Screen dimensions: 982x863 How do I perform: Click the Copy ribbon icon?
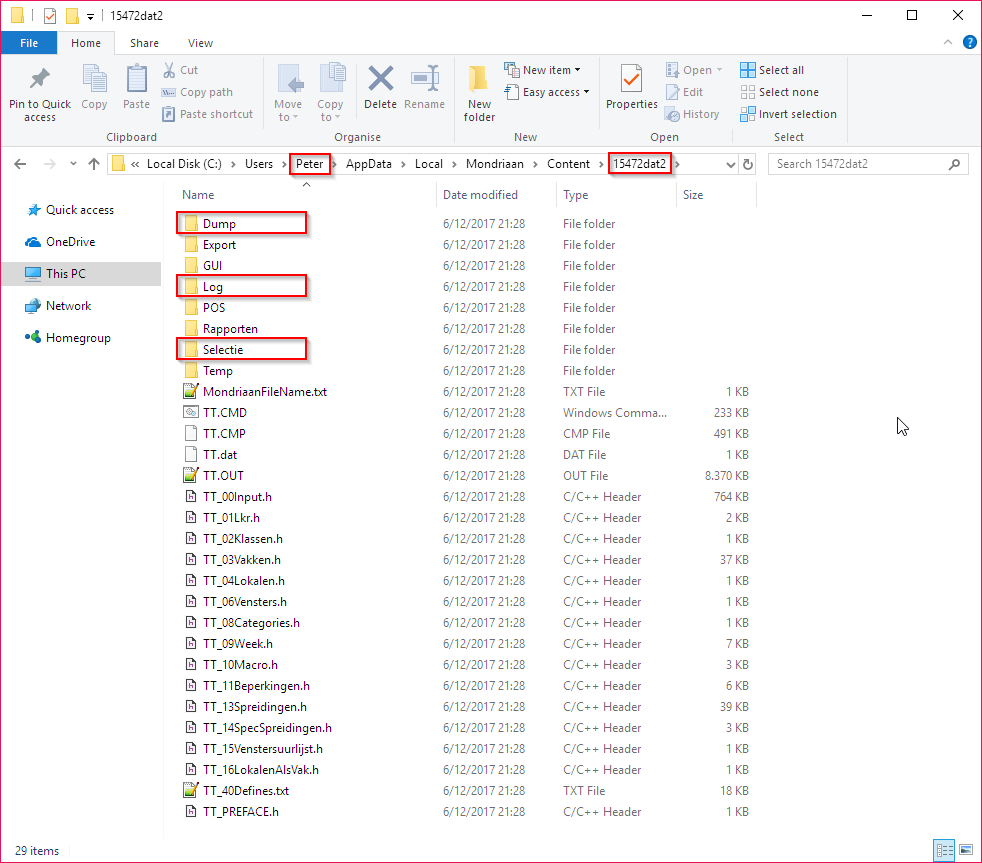click(94, 80)
